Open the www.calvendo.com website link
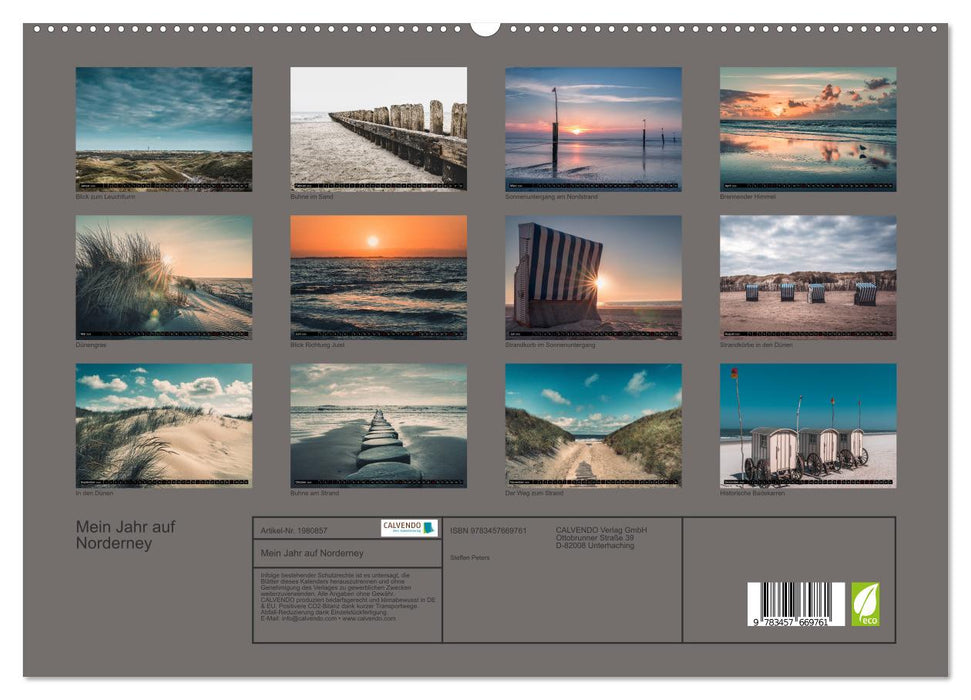 coord(368,618)
